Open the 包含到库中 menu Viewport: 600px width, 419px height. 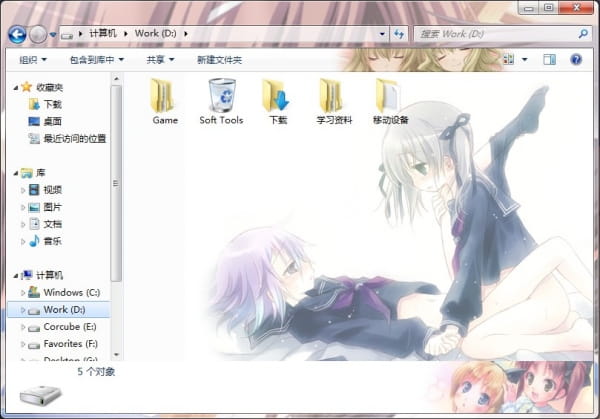[x=97, y=60]
